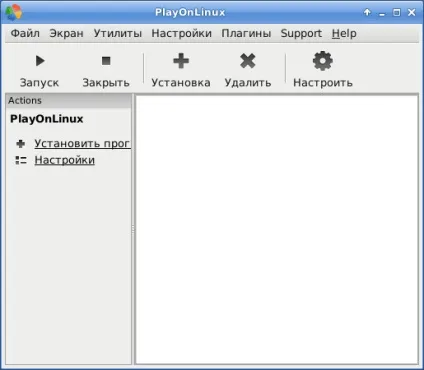Open the Настройки menu in menu bar

[182, 33]
